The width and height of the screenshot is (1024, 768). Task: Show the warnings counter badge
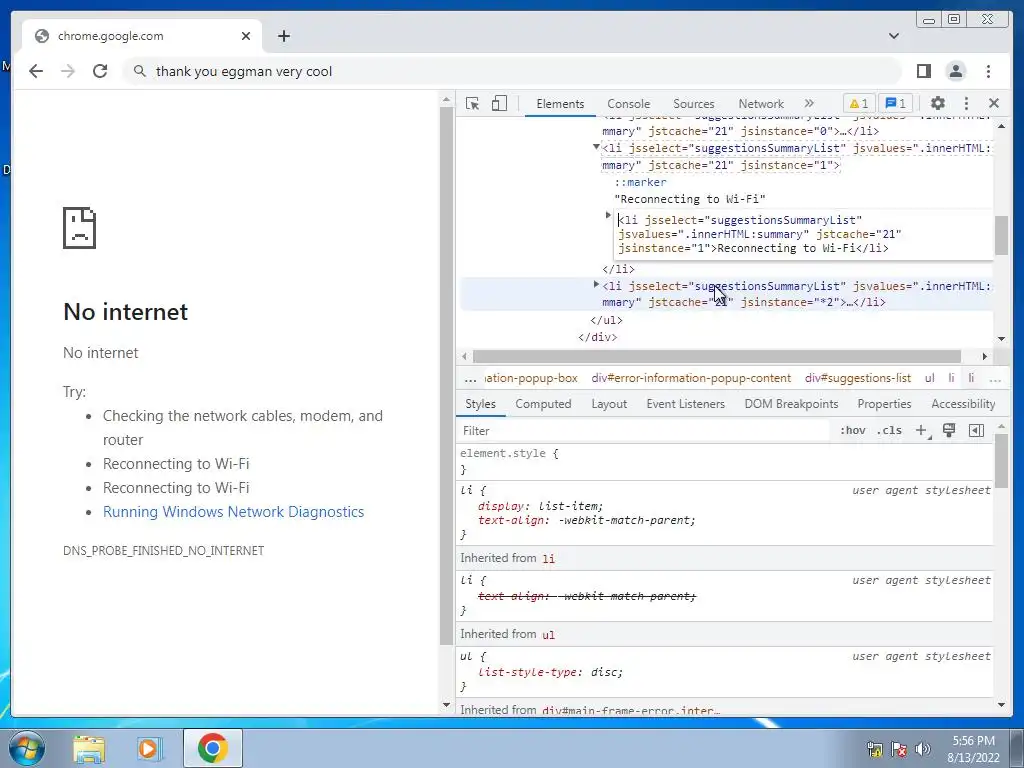859,103
